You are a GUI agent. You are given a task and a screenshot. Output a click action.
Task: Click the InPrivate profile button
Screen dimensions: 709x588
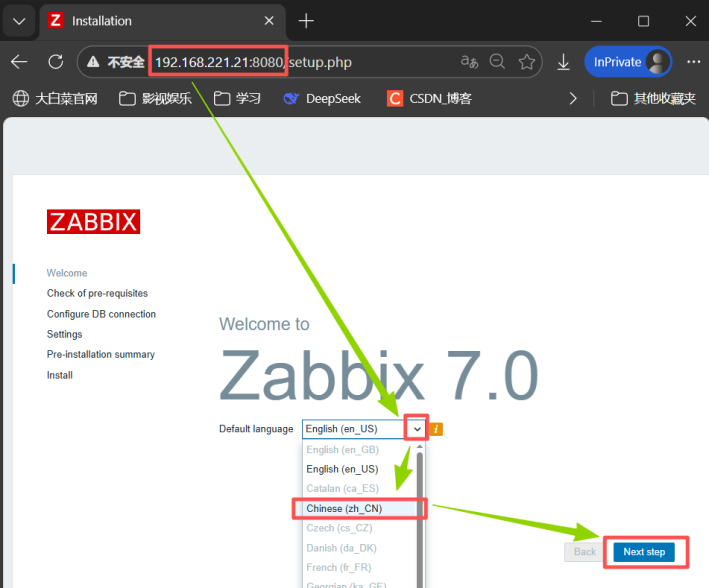[628, 62]
